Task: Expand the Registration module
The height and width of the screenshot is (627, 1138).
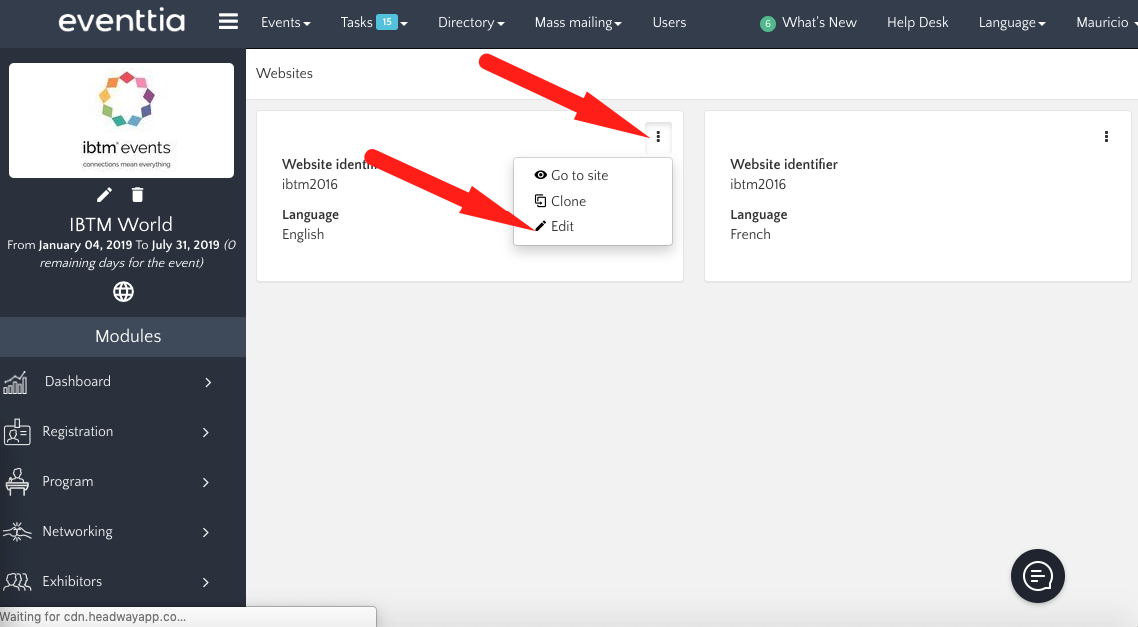Action: tap(110, 431)
